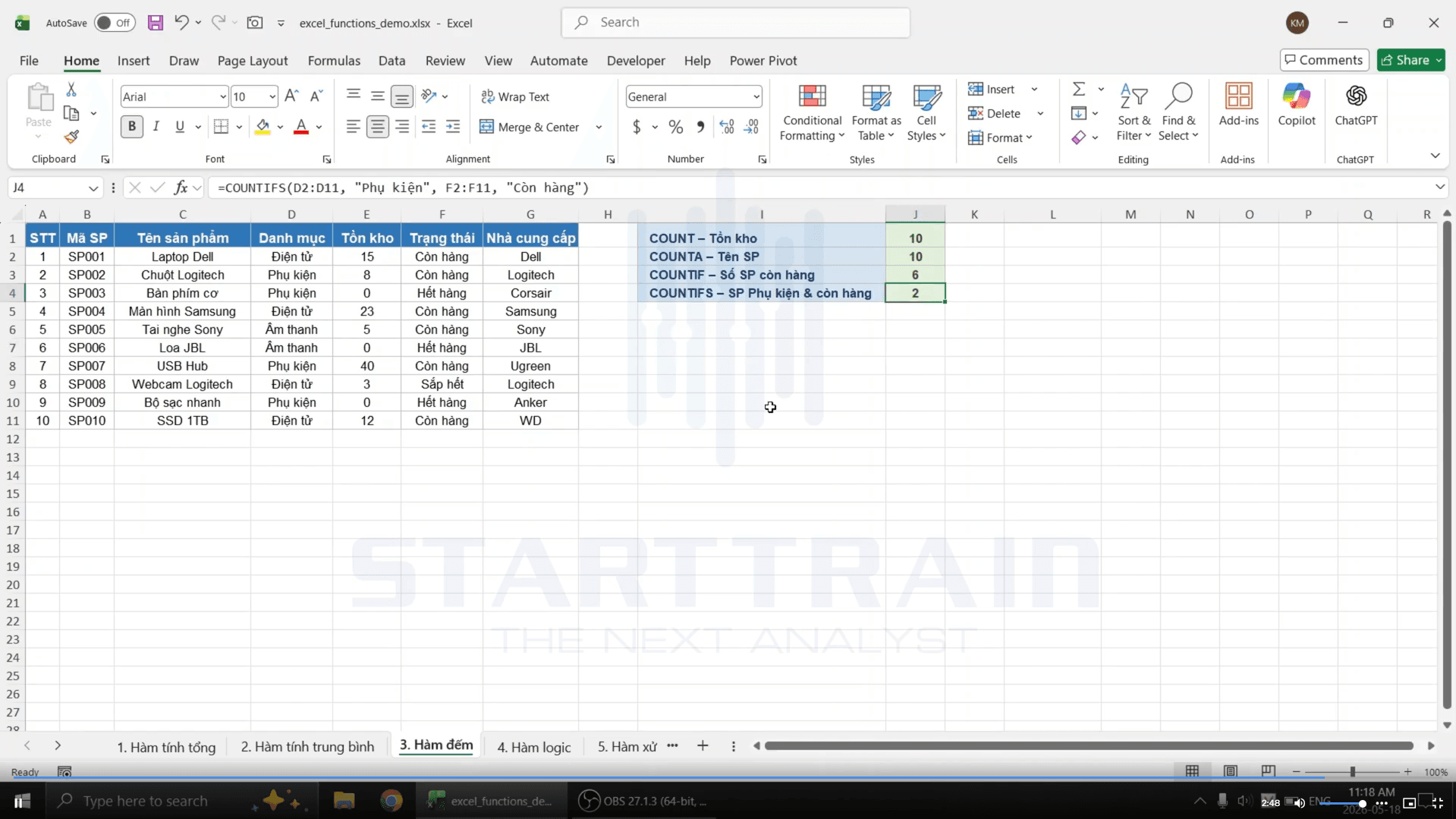Open Cell Styles gallery
Viewport: 1456px width, 819px height.
926,114
